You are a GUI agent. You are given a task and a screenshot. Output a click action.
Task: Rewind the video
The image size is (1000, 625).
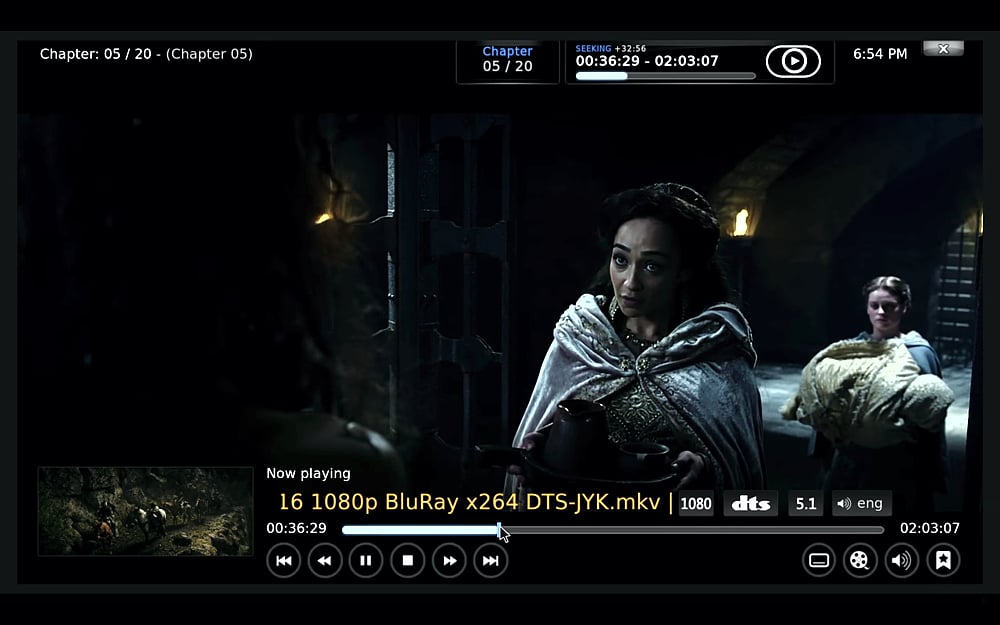tap(325, 561)
